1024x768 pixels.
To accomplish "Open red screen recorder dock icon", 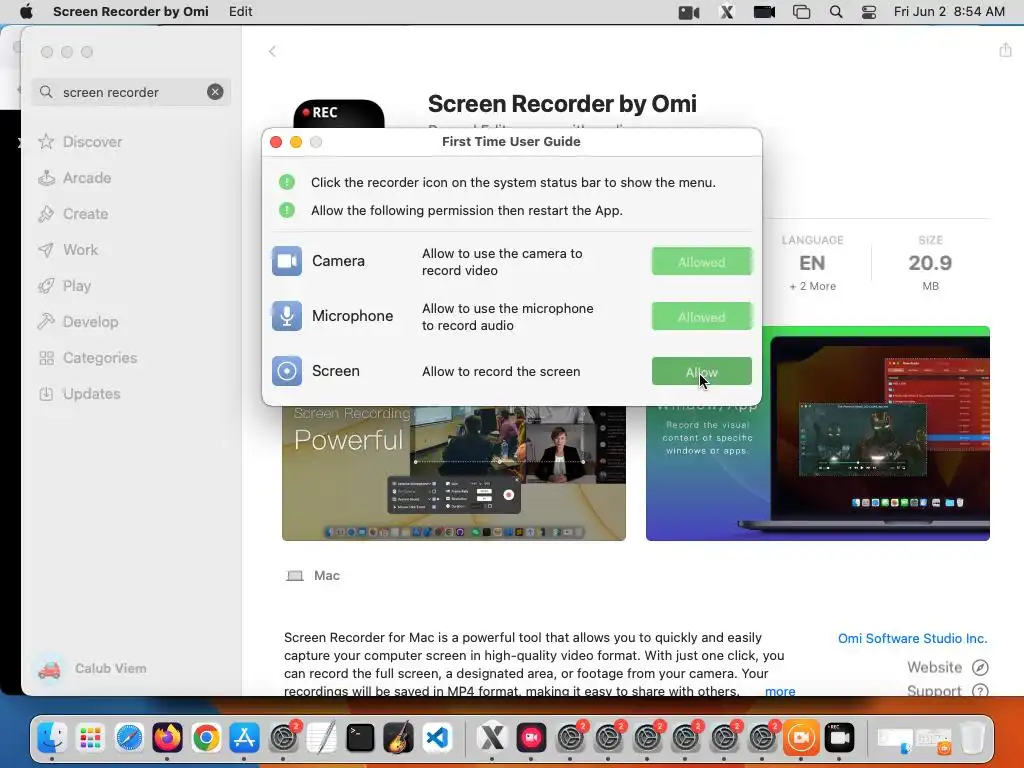I will [530, 738].
